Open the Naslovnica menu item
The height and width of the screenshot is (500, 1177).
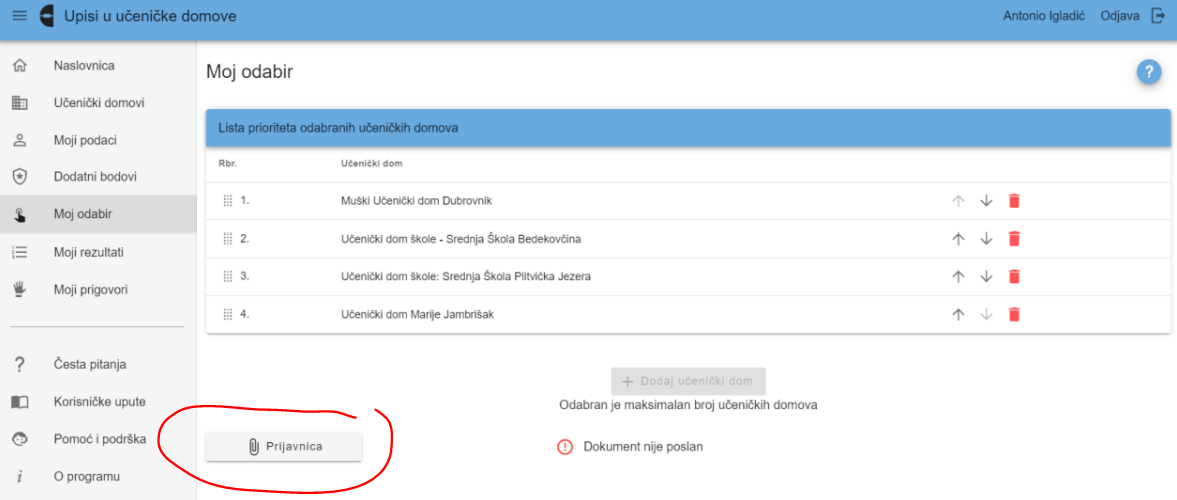(x=98, y=65)
